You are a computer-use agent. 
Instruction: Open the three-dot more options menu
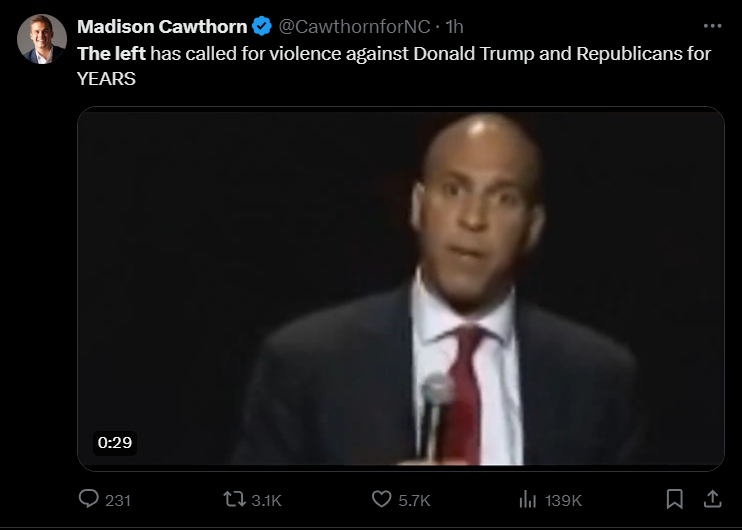tap(712, 26)
